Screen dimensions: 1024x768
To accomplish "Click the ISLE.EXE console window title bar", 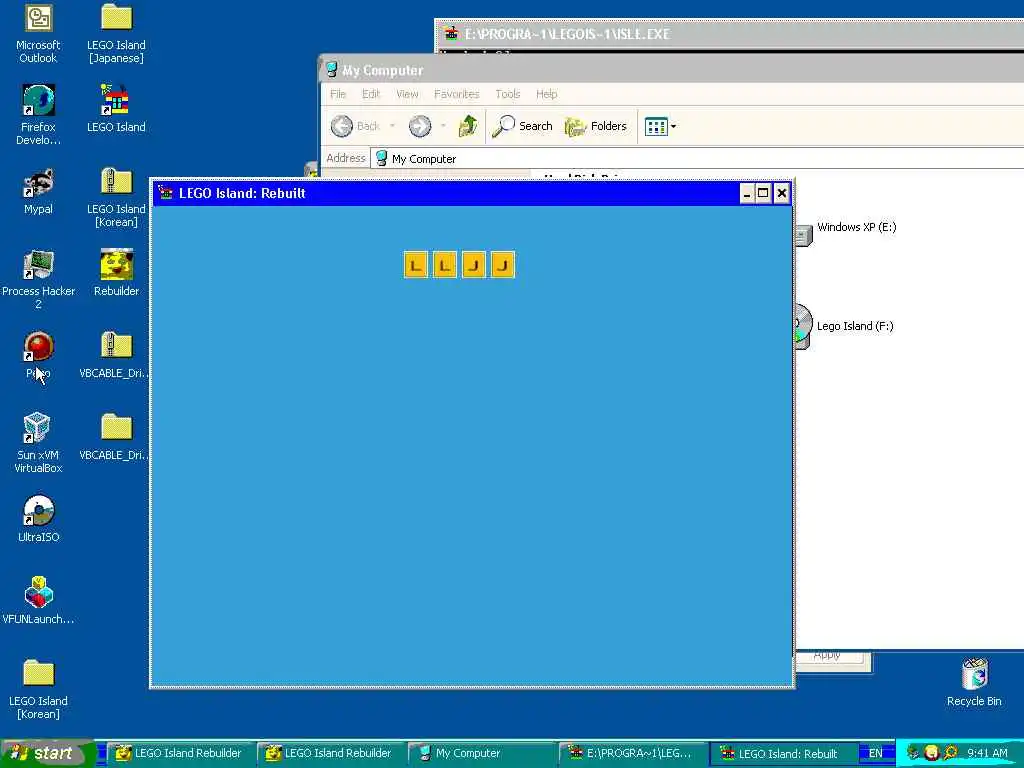I will (x=729, y=34).
